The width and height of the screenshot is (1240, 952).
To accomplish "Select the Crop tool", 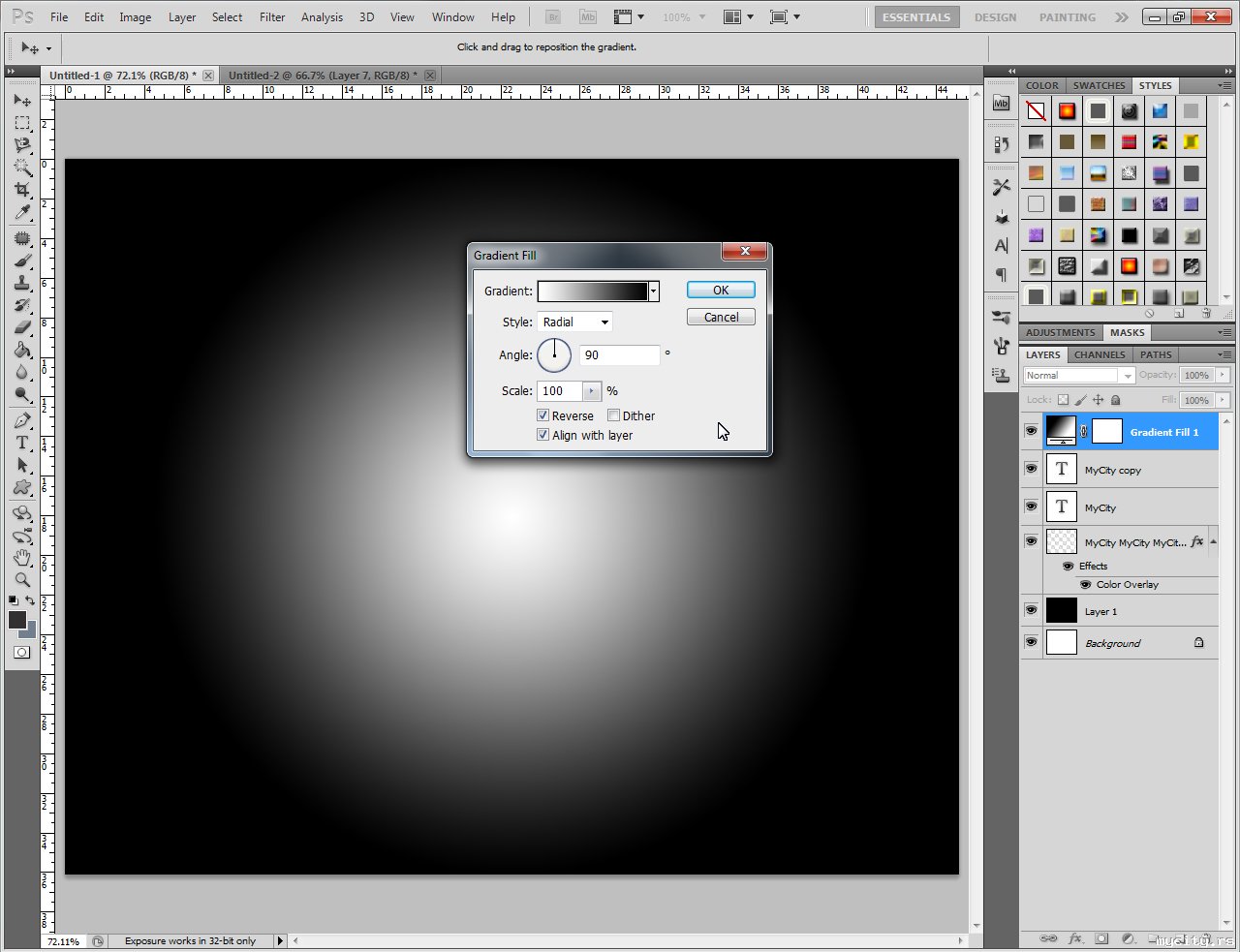I will [22, 190].
